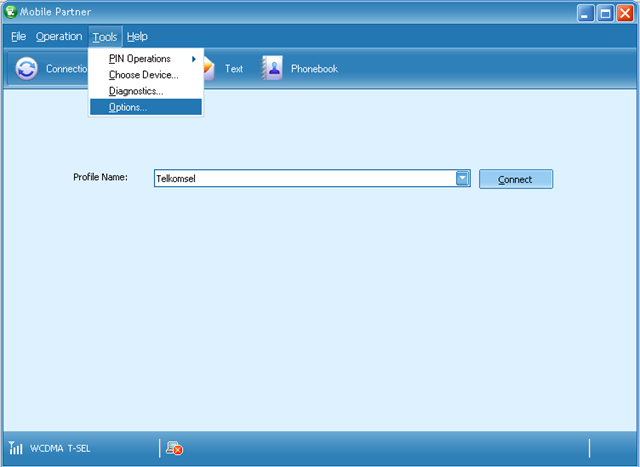Close the Mobile Partner window
This screenshot has width=640, height=467.
(625, 13)
